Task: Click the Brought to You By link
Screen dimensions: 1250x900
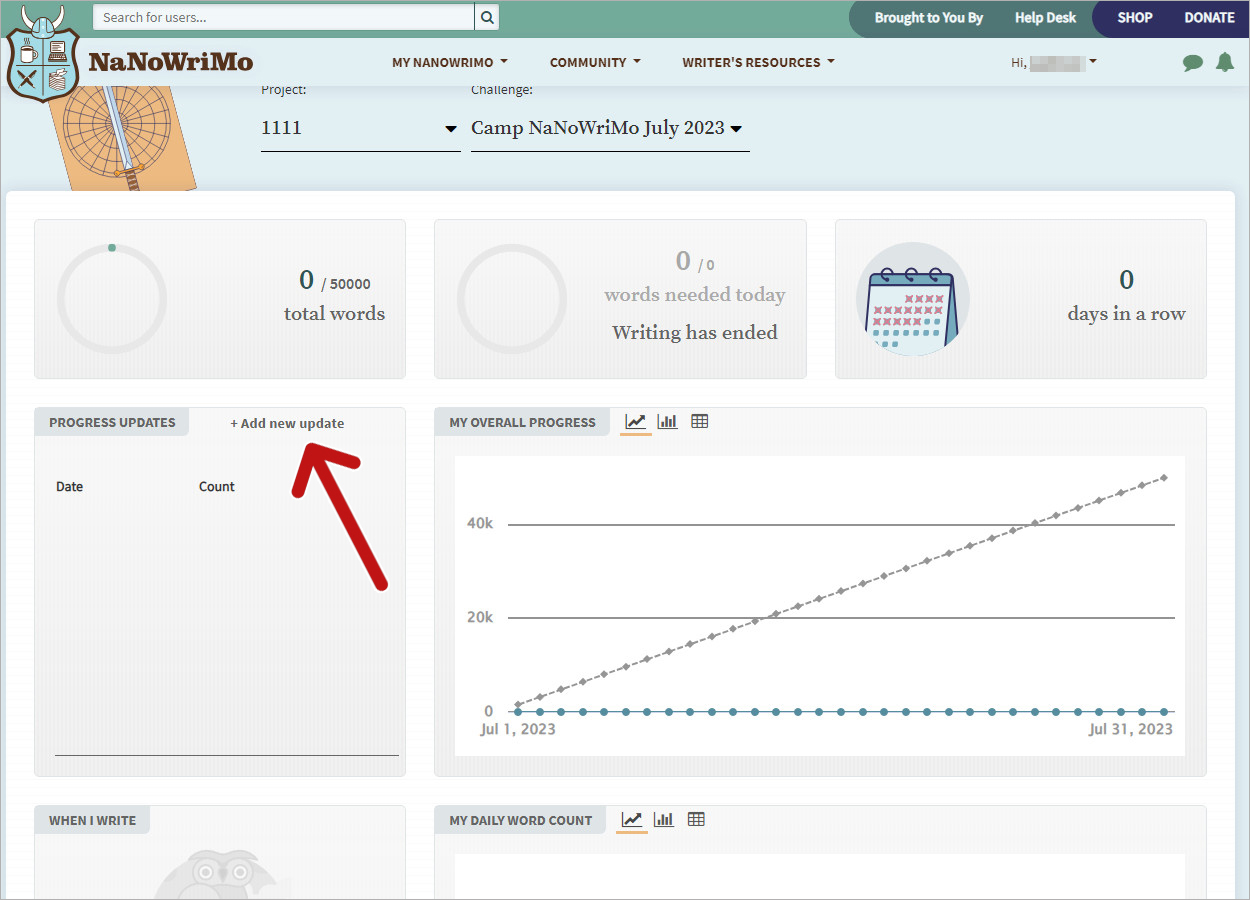Action: coord(928,18)
